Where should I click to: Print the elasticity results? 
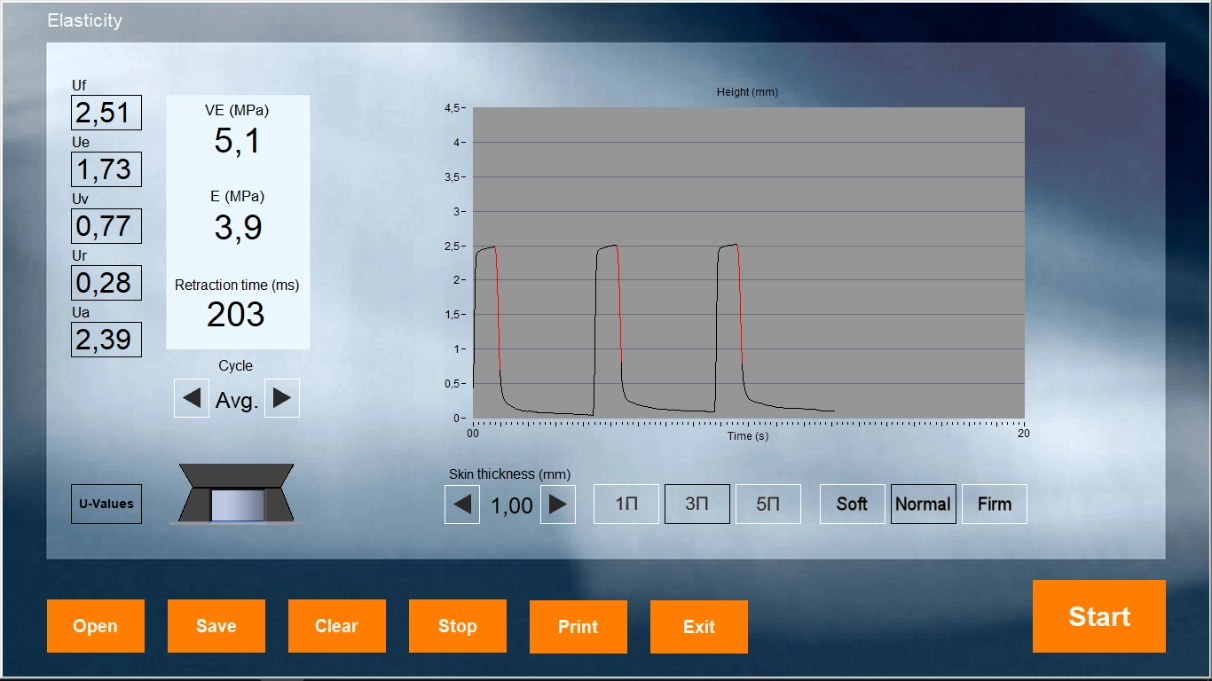pyautogui.click(x=578, y=627)
